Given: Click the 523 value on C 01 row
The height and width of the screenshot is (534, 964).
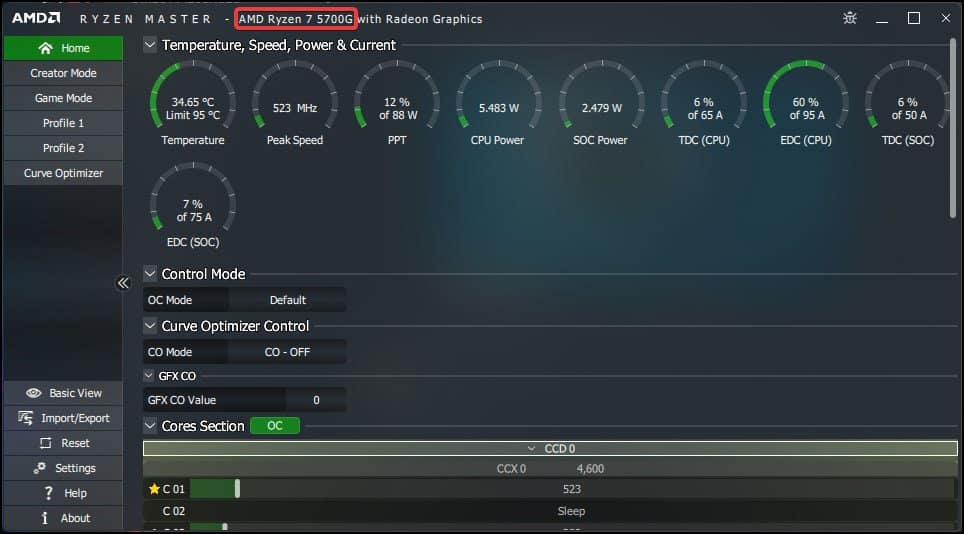Looking at the screenshot, I should coord(572,489).
